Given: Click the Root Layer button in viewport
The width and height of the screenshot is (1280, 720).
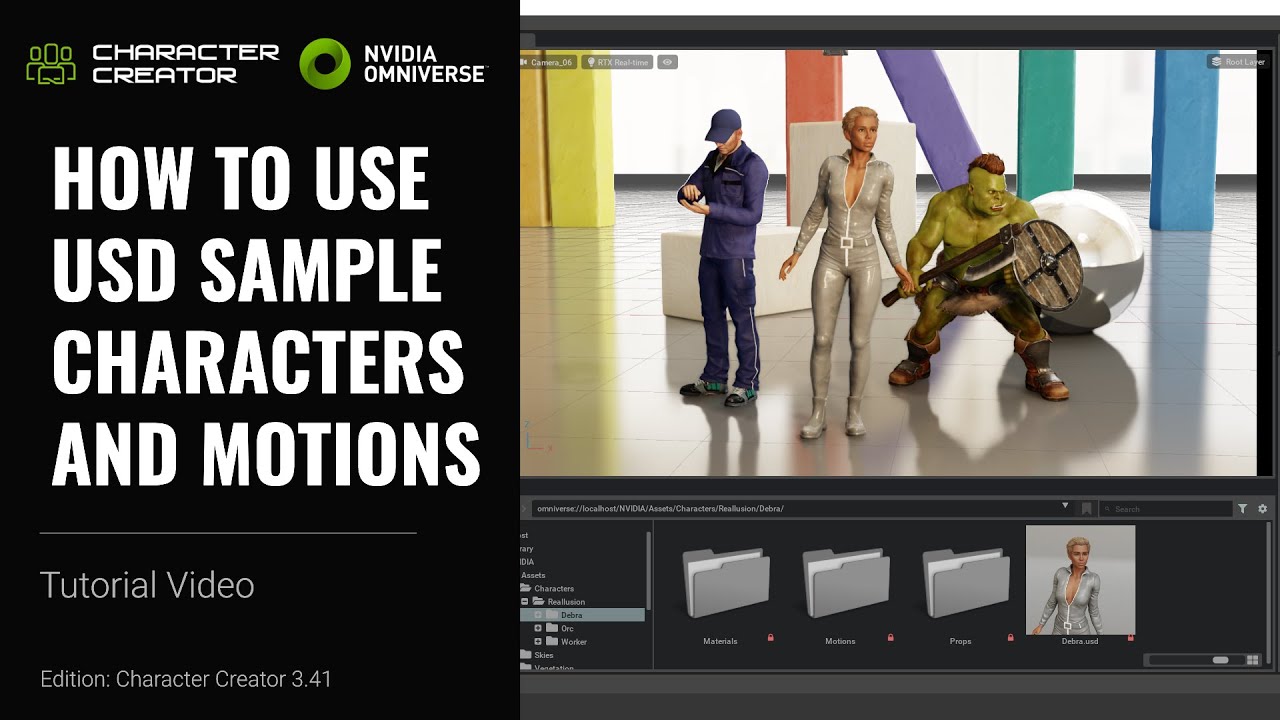Looking at the screenshot, I should point(1237,62).
